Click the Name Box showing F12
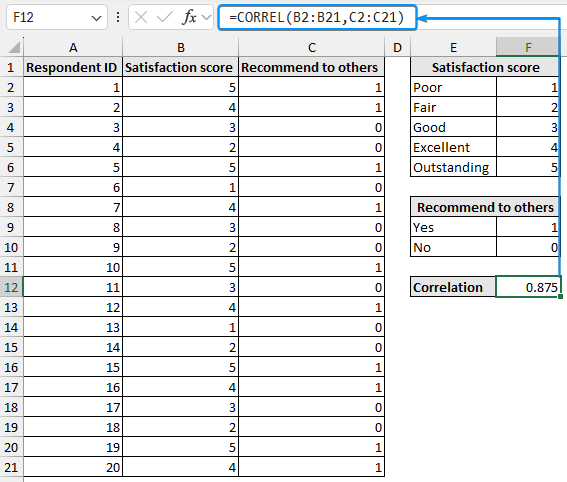 tap(57, 17)
